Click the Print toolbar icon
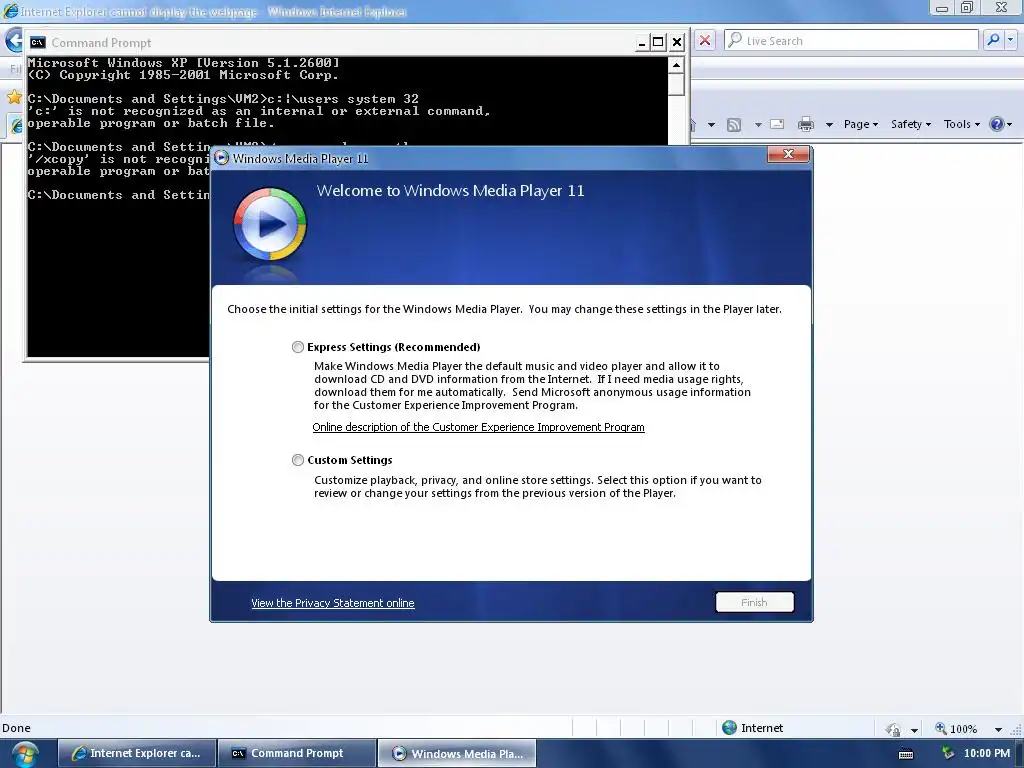 (x=806, y=124)
